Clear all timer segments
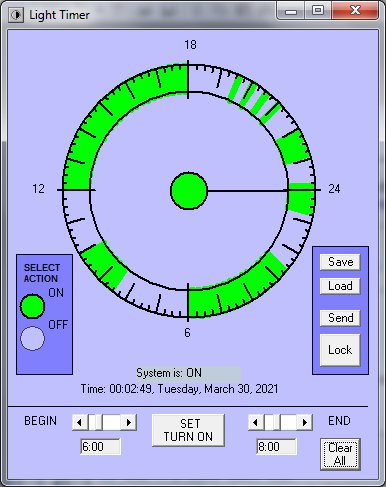386x487 pixels. click(x=340, y=454)
